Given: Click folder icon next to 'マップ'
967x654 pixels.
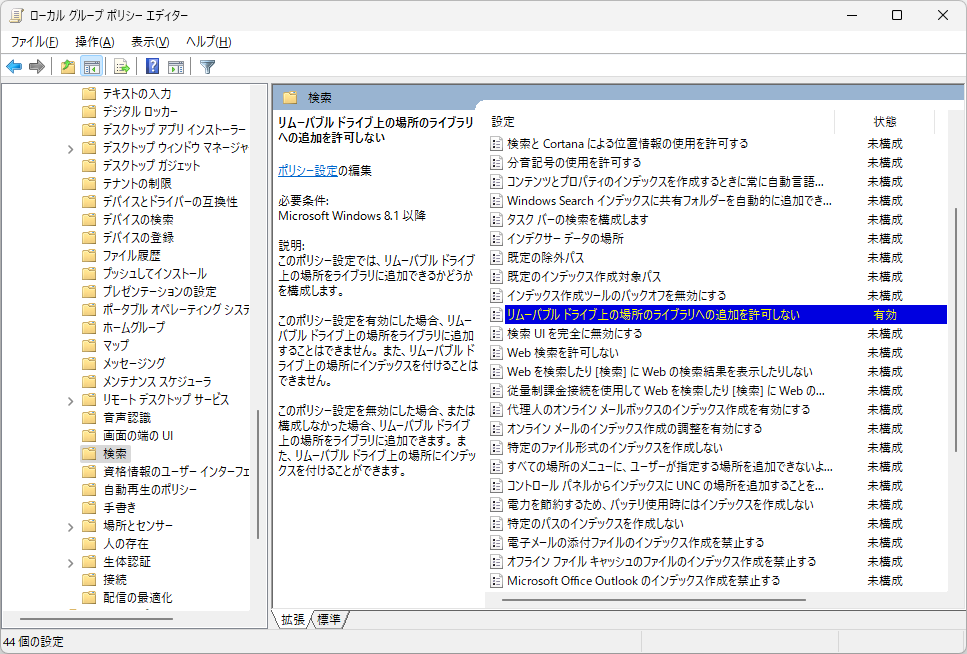Looking at the screenshot, I should tap(89, 346).
